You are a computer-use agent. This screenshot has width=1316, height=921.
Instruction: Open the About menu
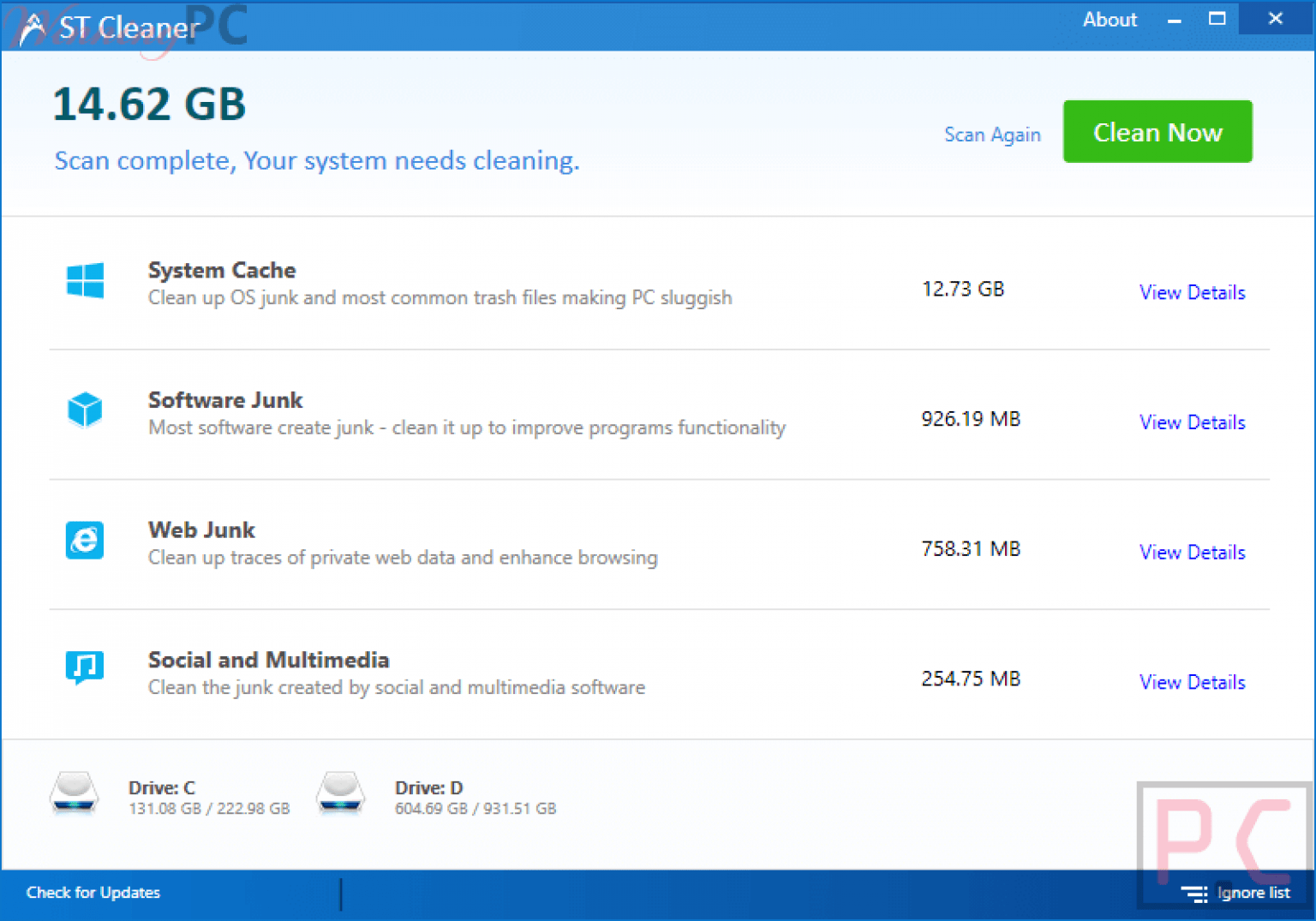point(1110,20)
